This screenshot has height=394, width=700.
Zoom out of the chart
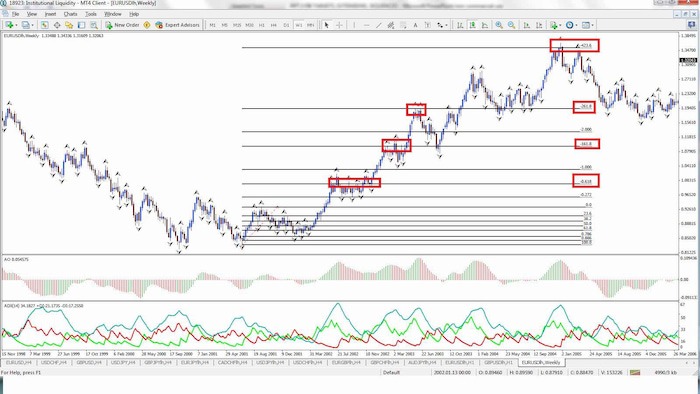511,25
